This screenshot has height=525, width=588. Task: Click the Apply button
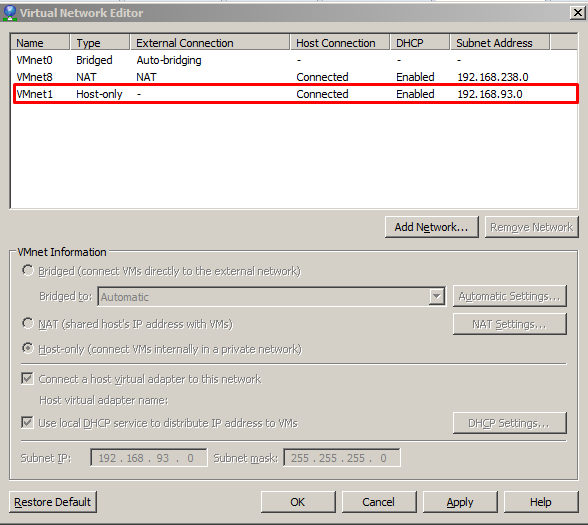[x=460, y=502]
